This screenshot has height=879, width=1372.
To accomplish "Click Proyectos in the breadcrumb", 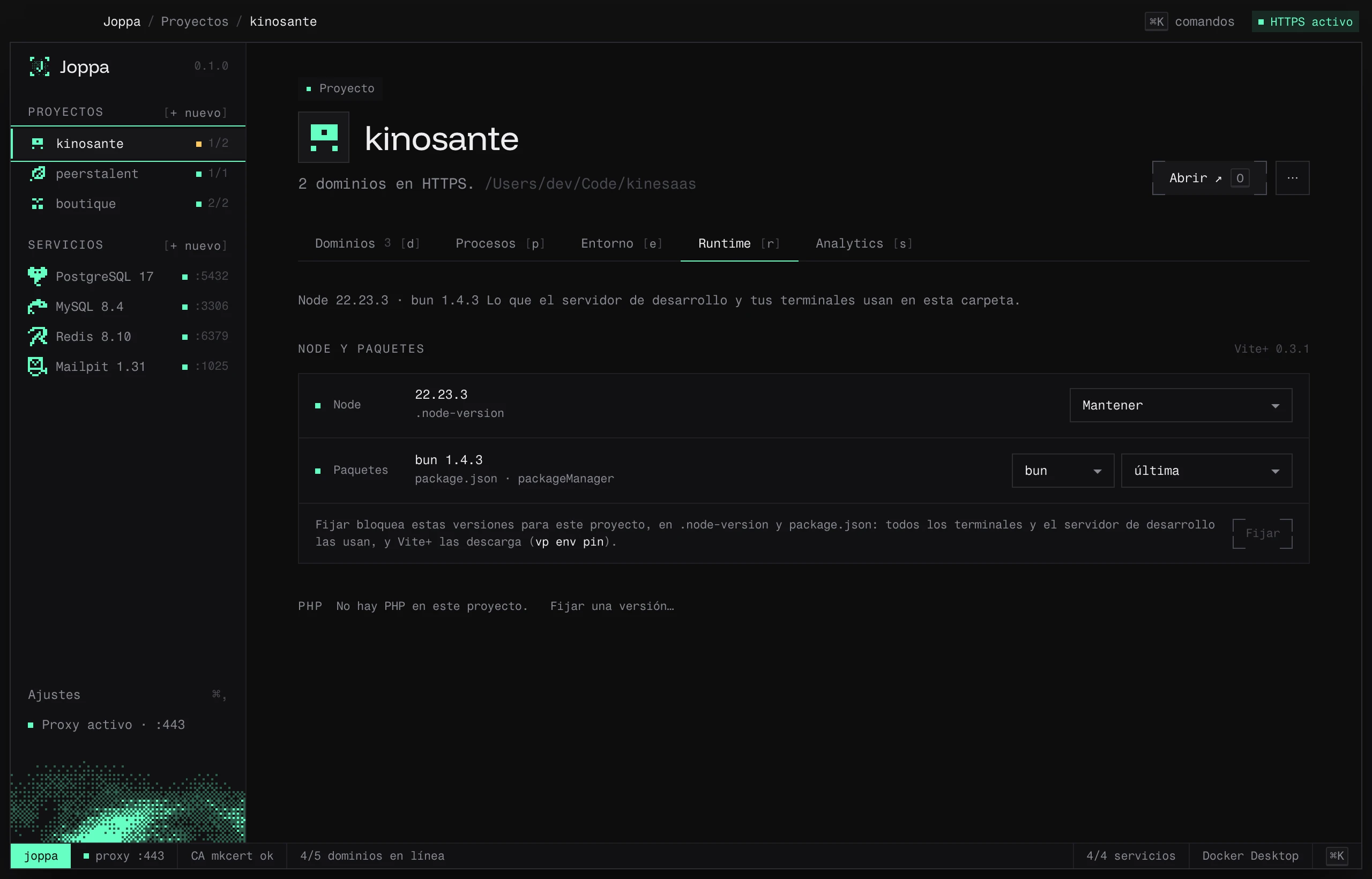I will pos(195,21).
